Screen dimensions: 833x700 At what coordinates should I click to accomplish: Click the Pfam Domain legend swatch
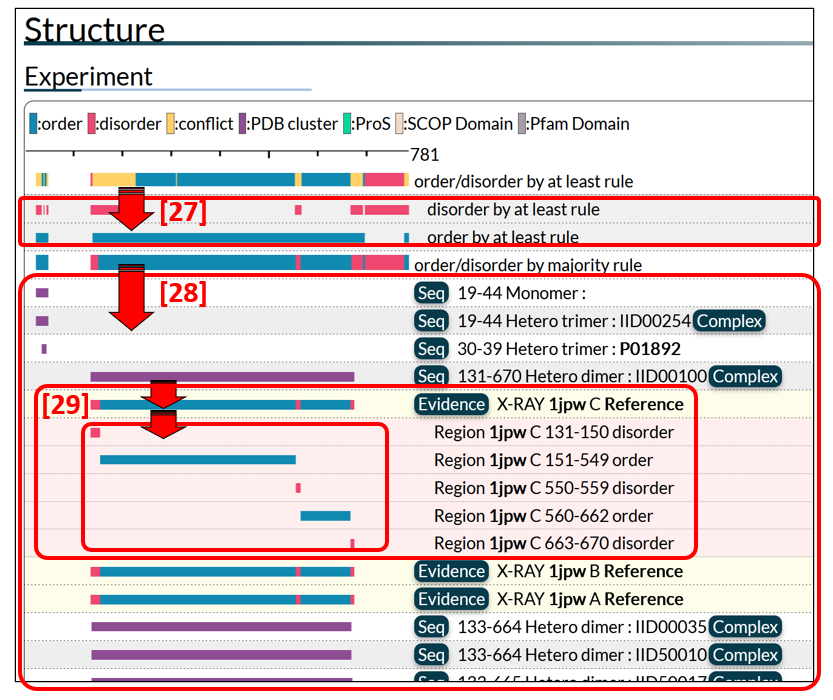click(x=523, y=124)
